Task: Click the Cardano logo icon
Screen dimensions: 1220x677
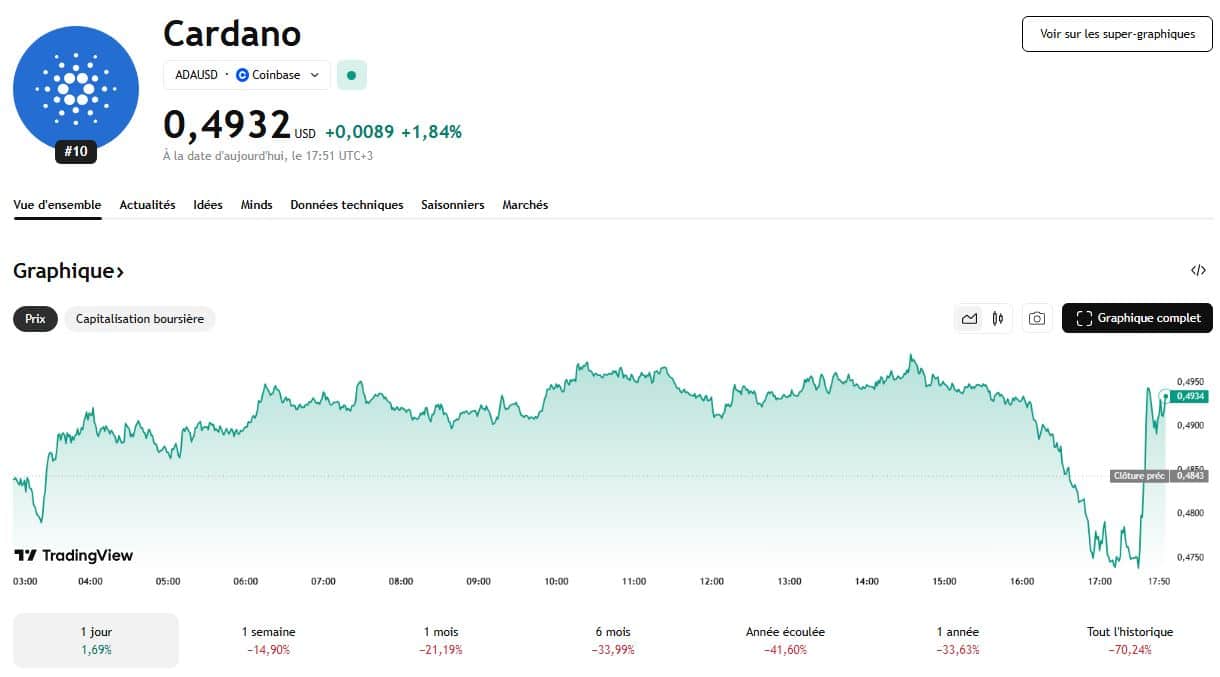Action: click(x=76, y=90)
